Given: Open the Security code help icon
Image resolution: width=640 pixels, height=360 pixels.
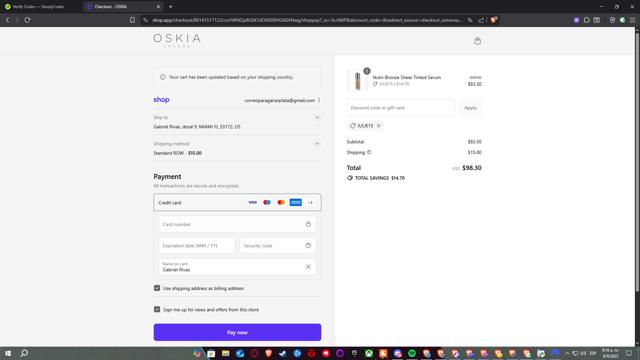Looking at the screenshot, I should tap(308, 245).
